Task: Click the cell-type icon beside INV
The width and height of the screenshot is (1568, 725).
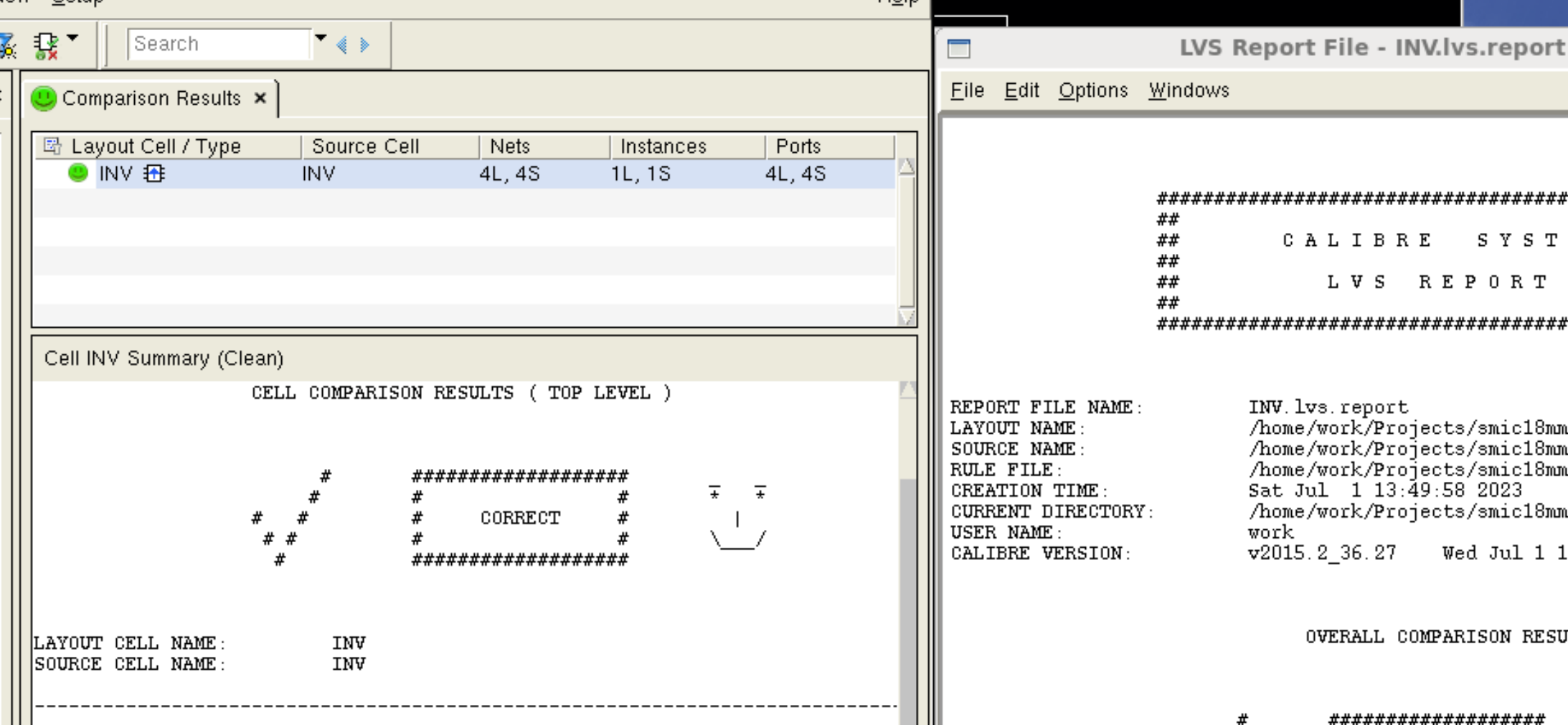Action: click(x=154, y=174)
